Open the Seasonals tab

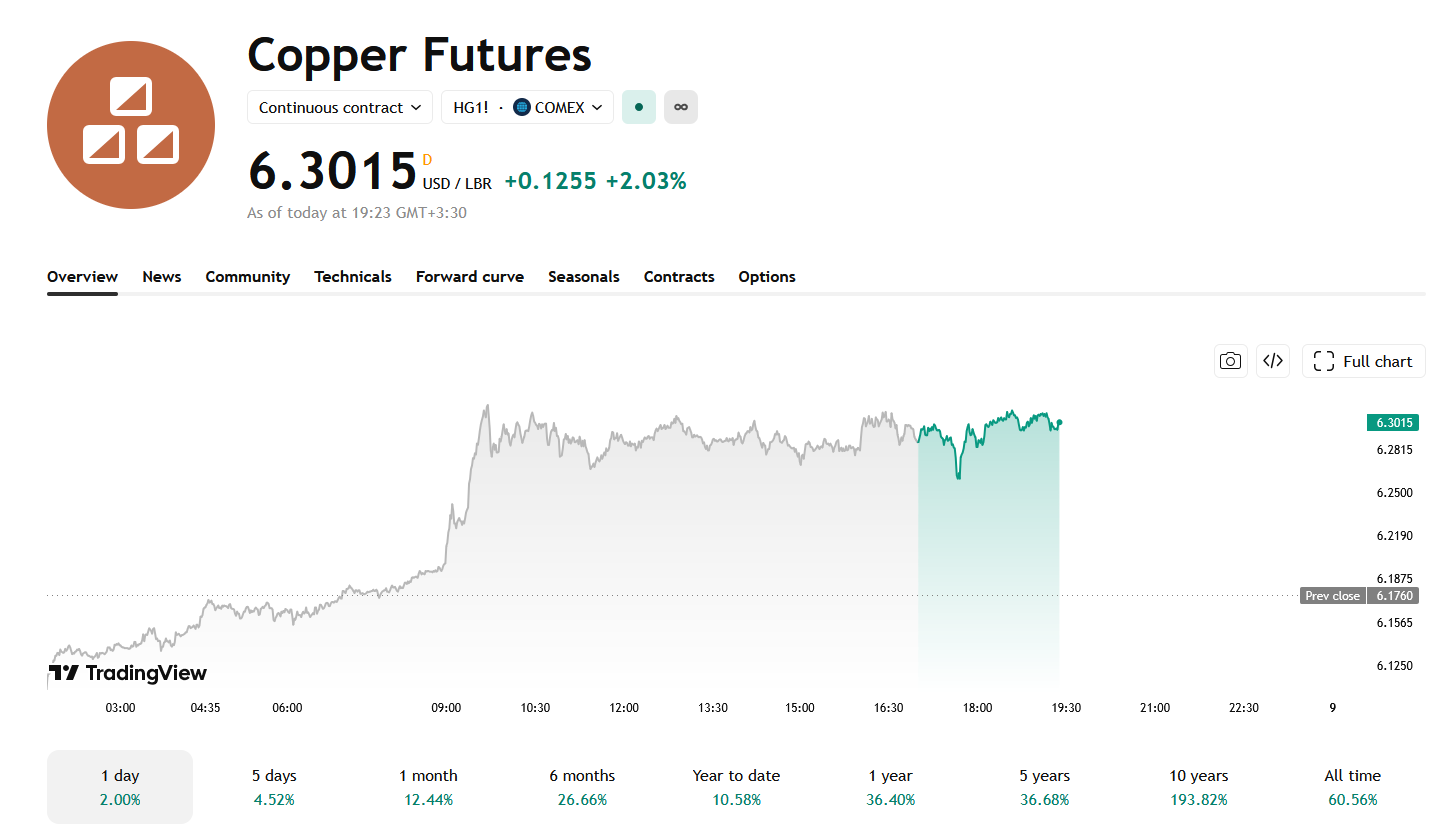tap(584, 277)
